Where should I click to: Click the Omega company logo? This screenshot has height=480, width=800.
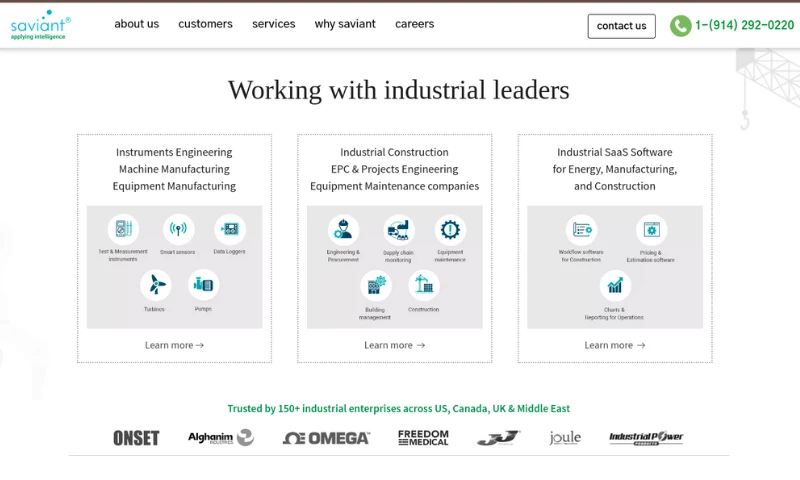(326, 438)
